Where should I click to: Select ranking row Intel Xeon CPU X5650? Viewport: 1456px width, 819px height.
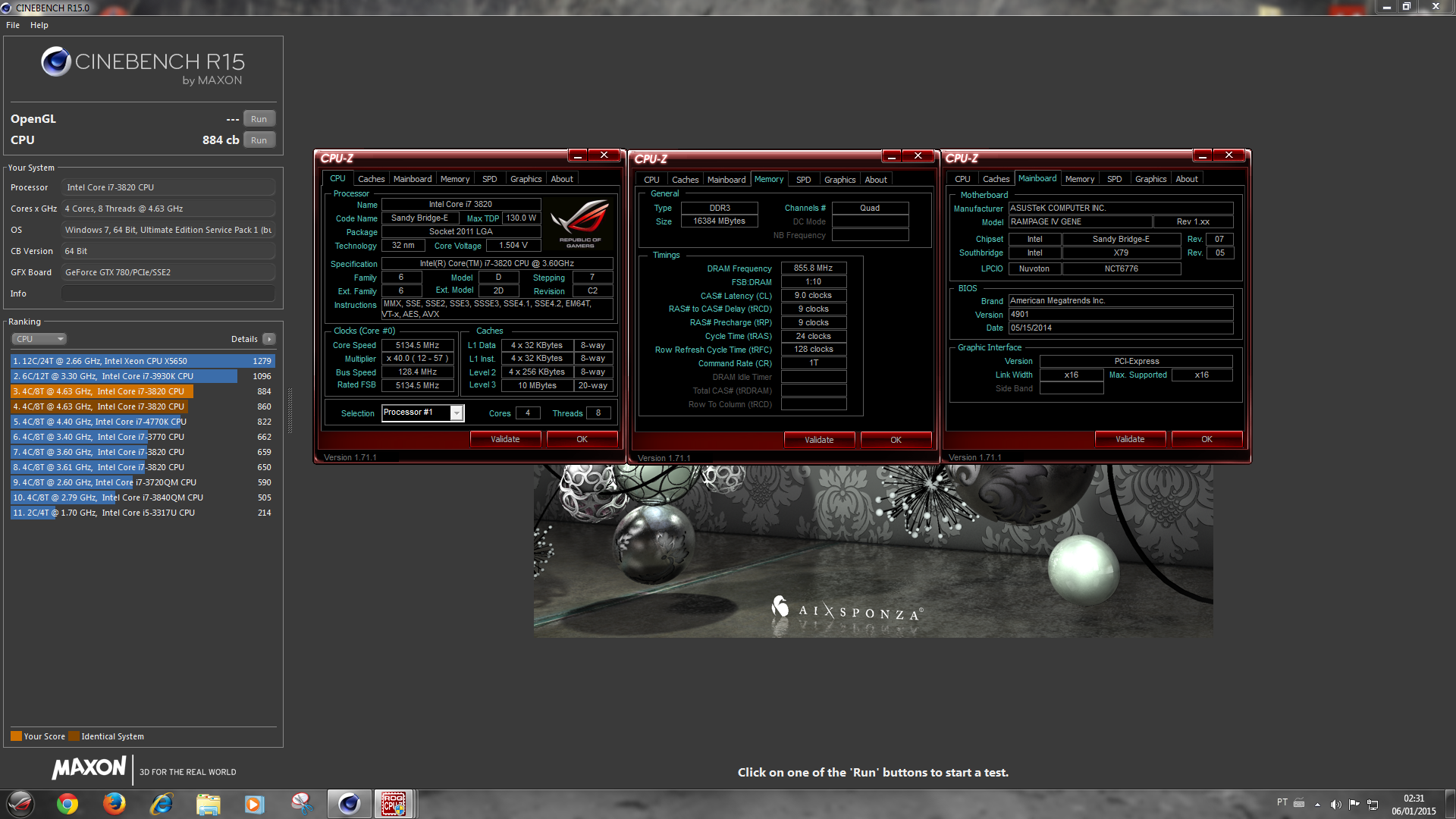point(143,361)
